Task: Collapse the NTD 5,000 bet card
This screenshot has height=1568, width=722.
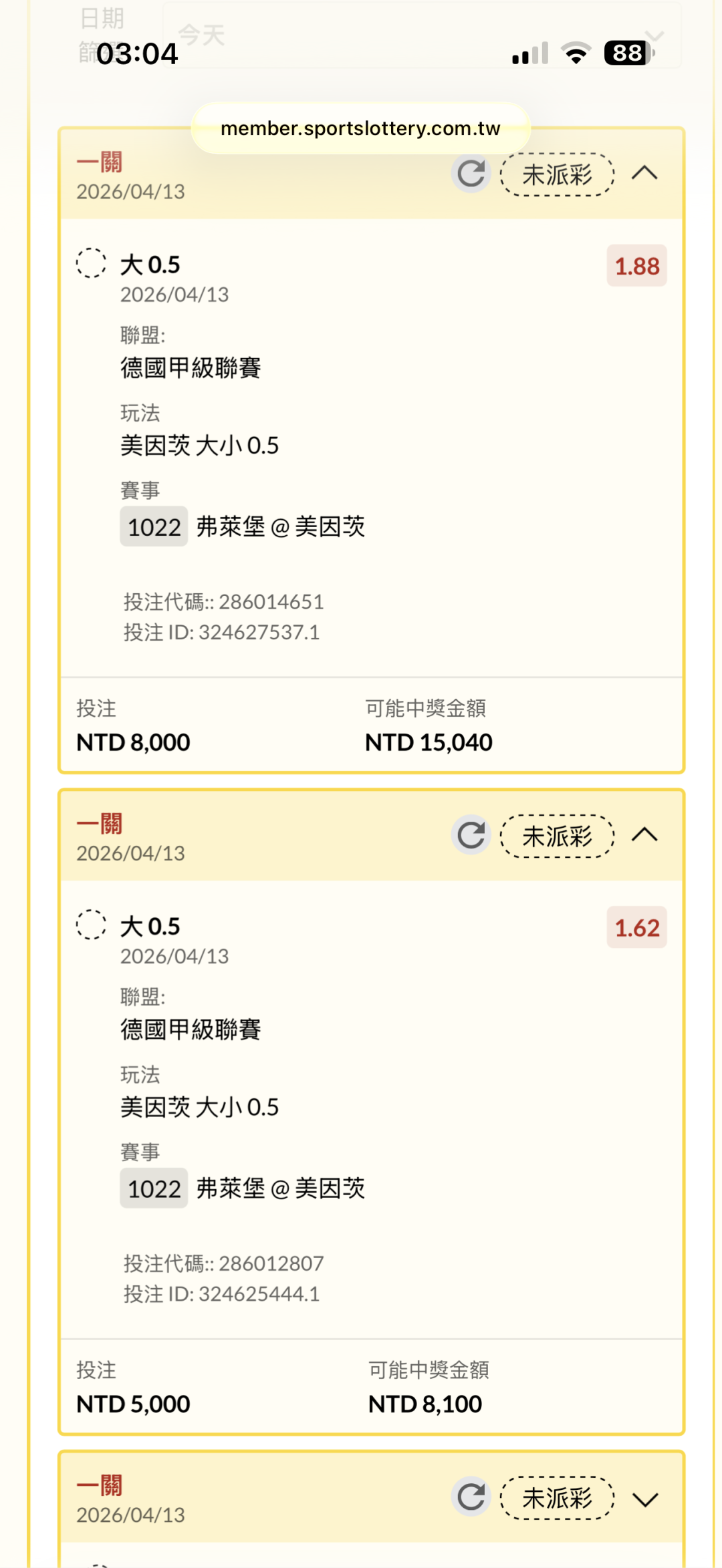Action: point(644,835)
